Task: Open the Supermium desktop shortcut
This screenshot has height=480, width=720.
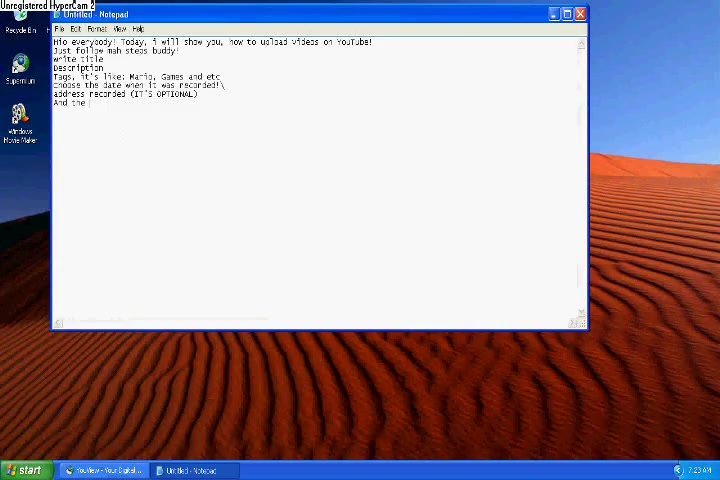Action: (19, 69)
